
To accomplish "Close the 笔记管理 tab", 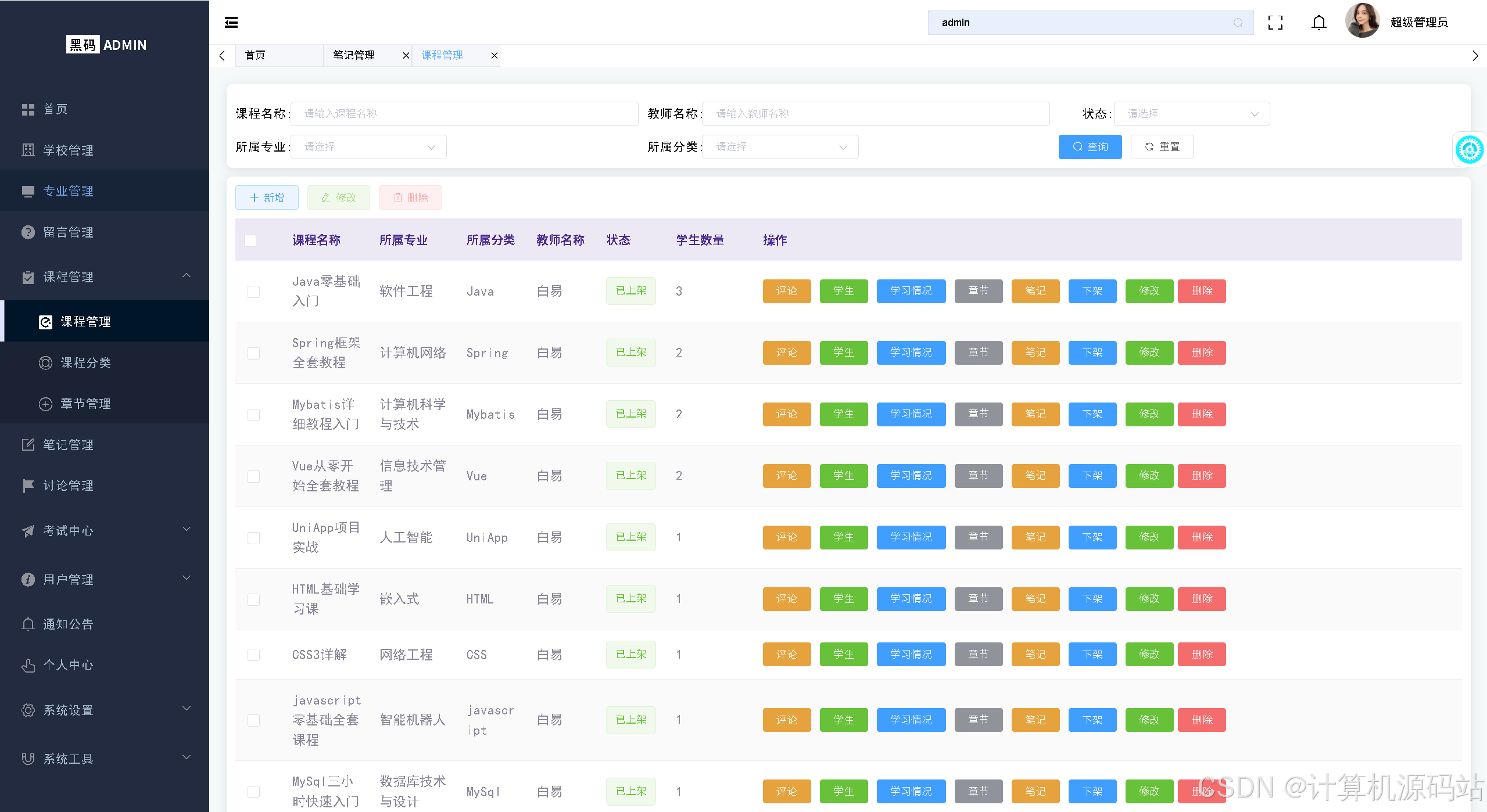I will [406, 56].
